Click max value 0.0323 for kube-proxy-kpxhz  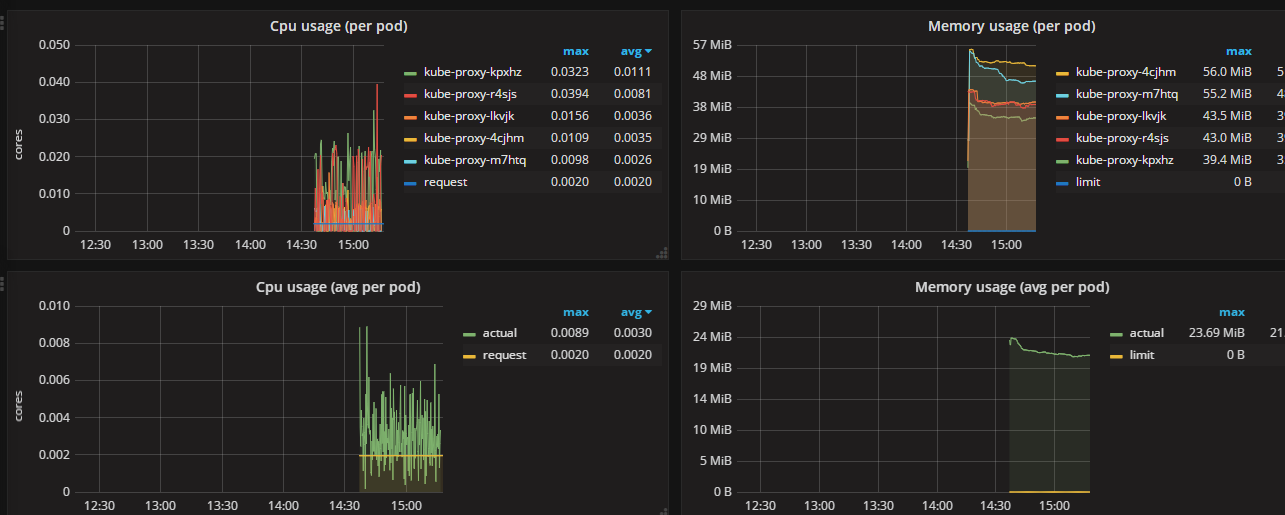tap(569, 72)
